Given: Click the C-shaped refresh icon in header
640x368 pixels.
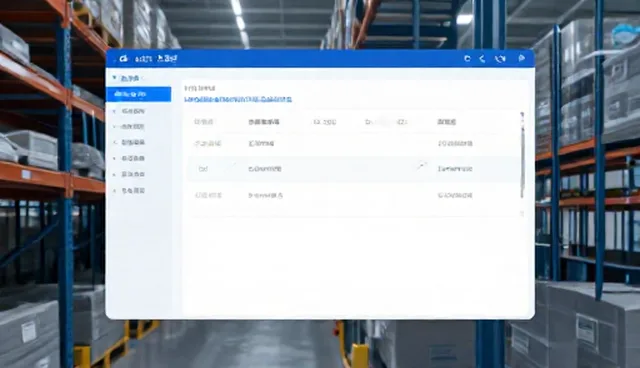Looking at the screenshot, I should pos(467,59).
